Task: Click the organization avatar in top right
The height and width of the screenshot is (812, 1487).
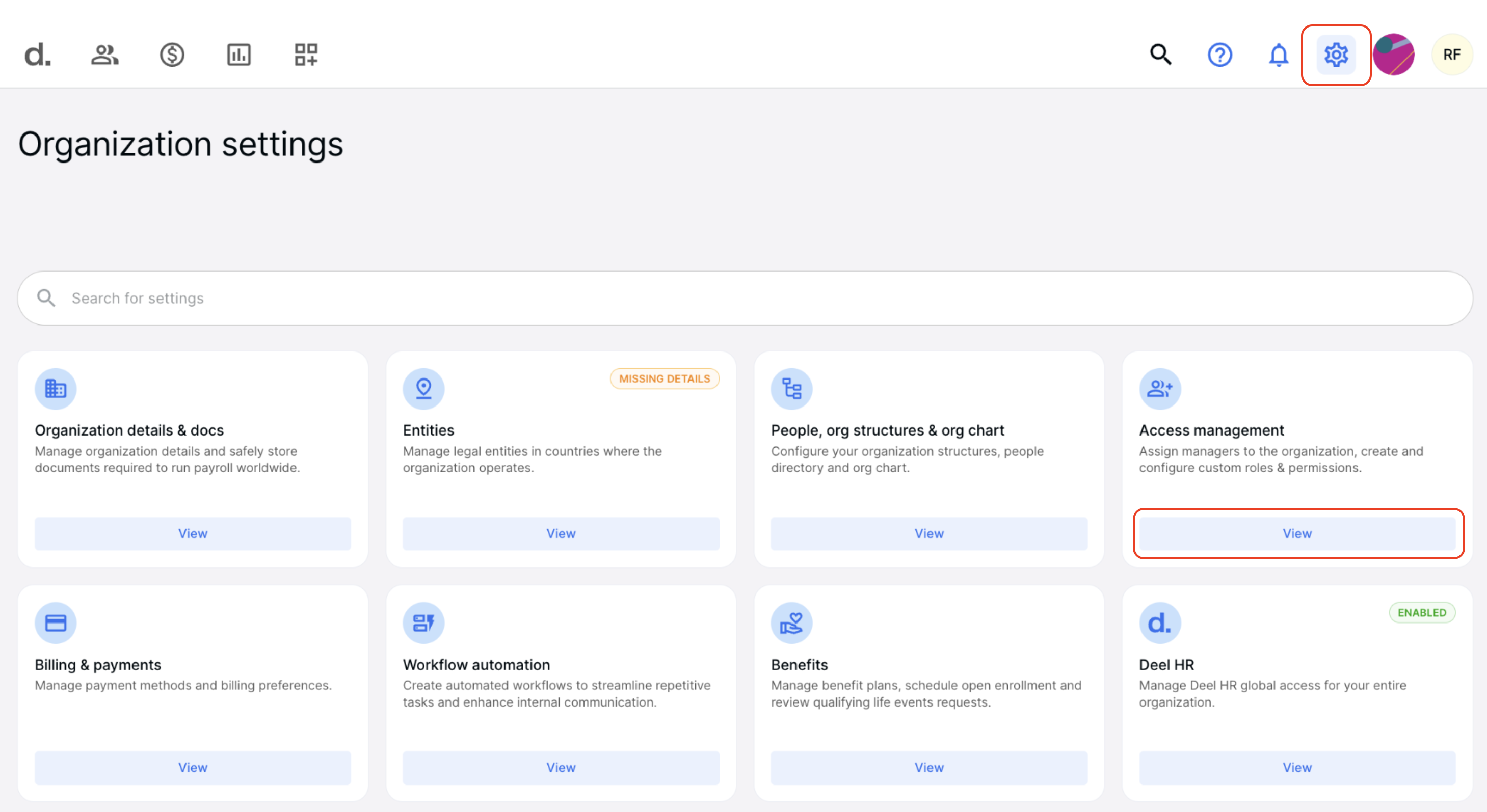Action: tap(1394, 54)
